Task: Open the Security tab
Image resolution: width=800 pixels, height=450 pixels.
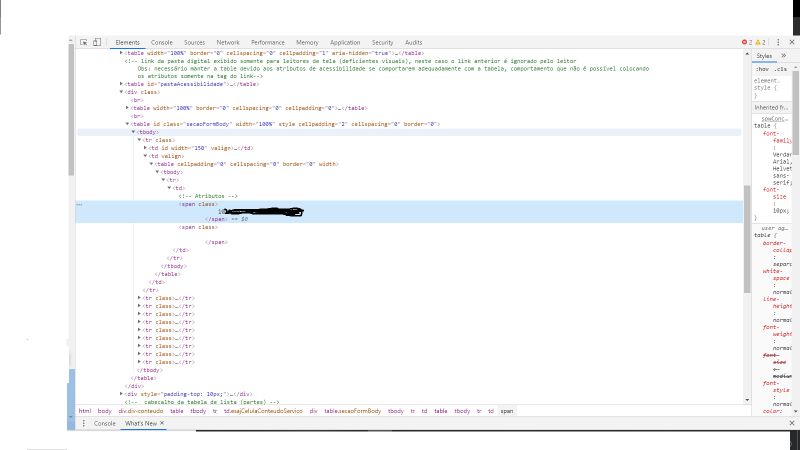Action: [383, 42]
